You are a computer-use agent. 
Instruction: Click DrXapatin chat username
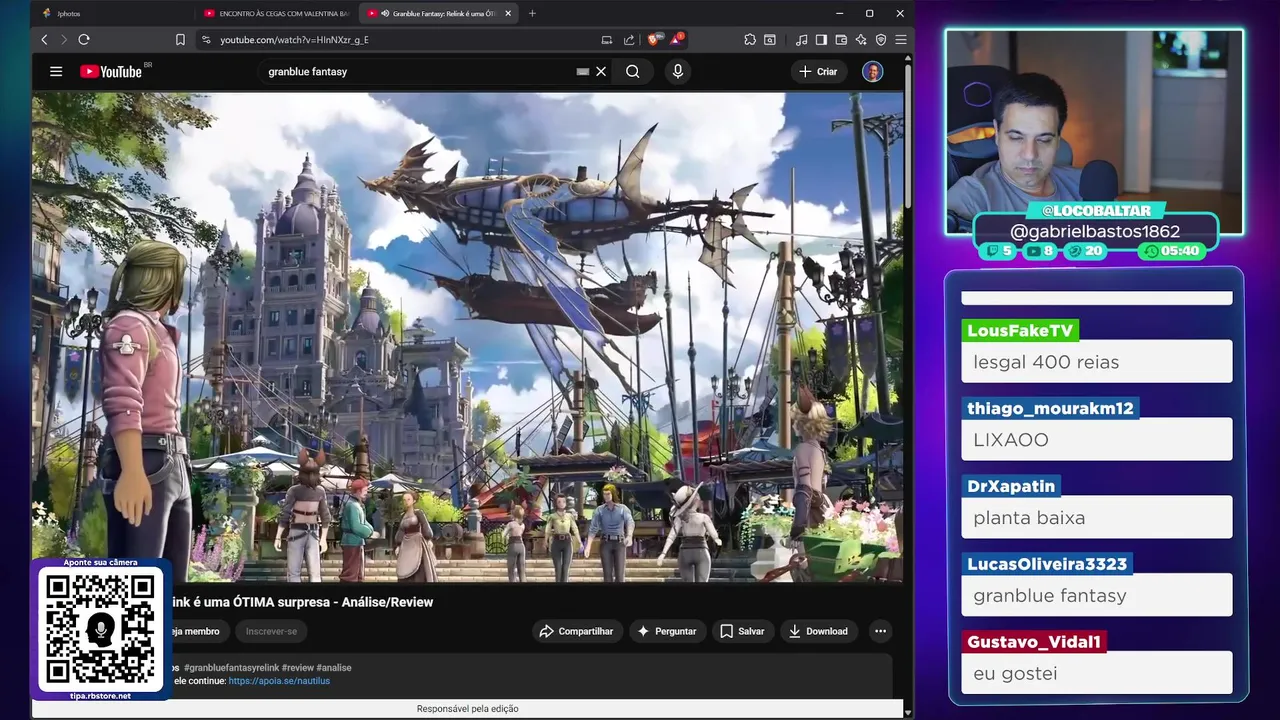pyautogui.click(x=1011, y=486)
